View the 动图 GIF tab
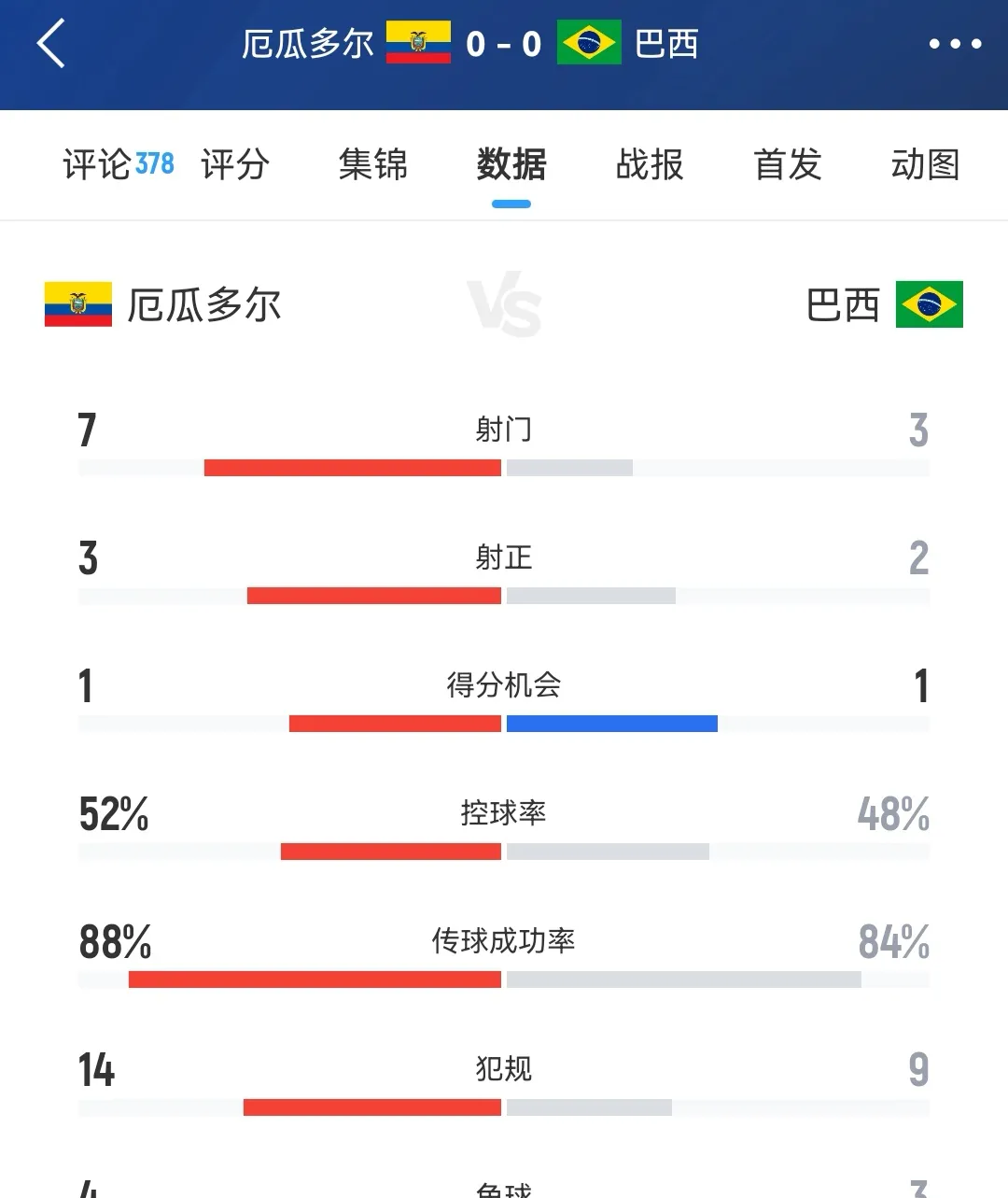 tap(924, 165)
